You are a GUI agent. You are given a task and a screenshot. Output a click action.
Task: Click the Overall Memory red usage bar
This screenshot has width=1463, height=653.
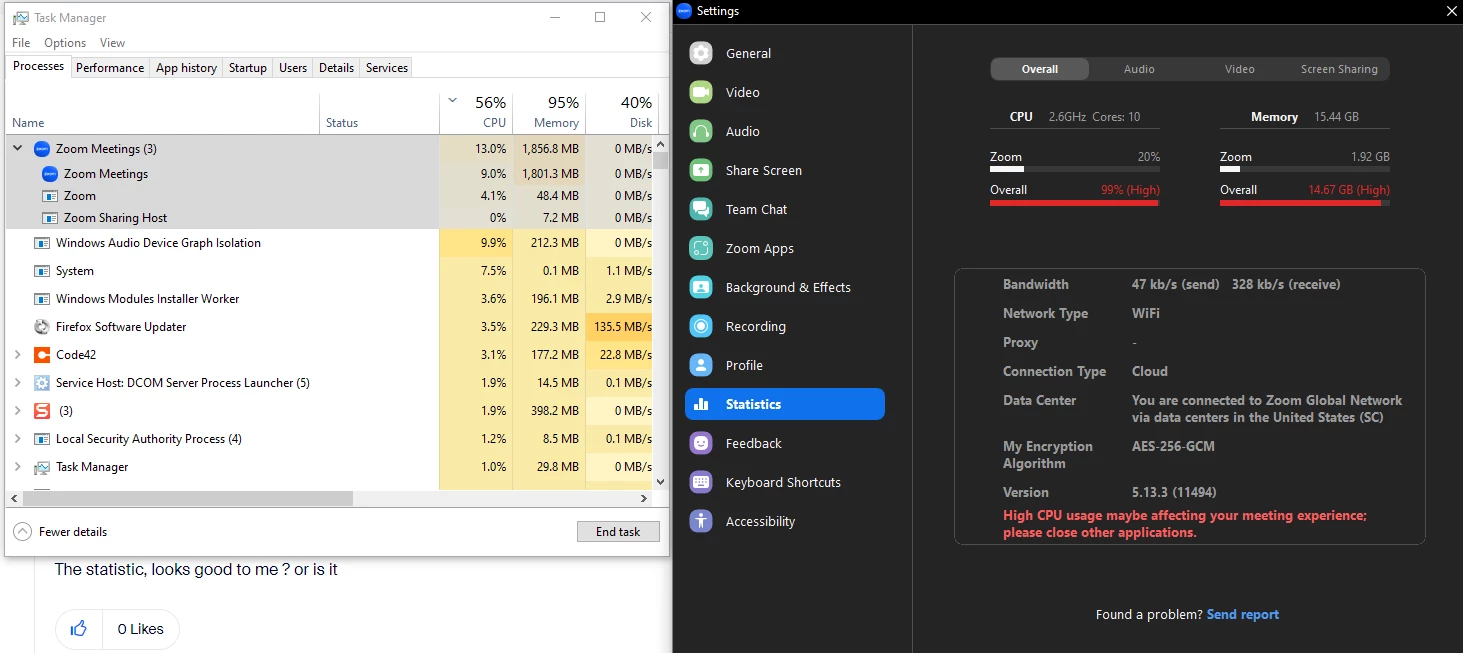pos(1304,203)
